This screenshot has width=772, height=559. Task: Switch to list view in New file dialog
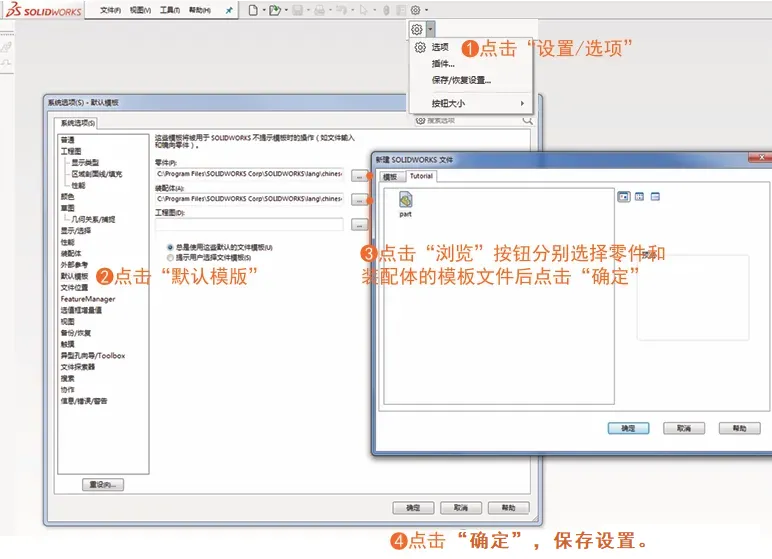coord(639,197)
